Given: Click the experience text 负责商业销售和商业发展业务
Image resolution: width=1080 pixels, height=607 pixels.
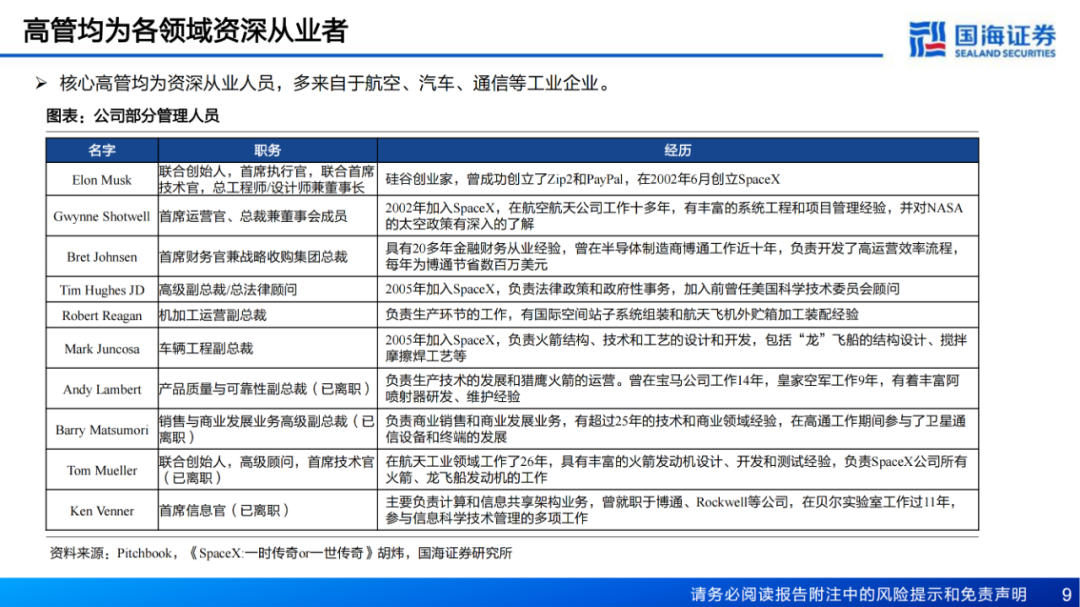Looking at the screenshot, I should [473, 422].
